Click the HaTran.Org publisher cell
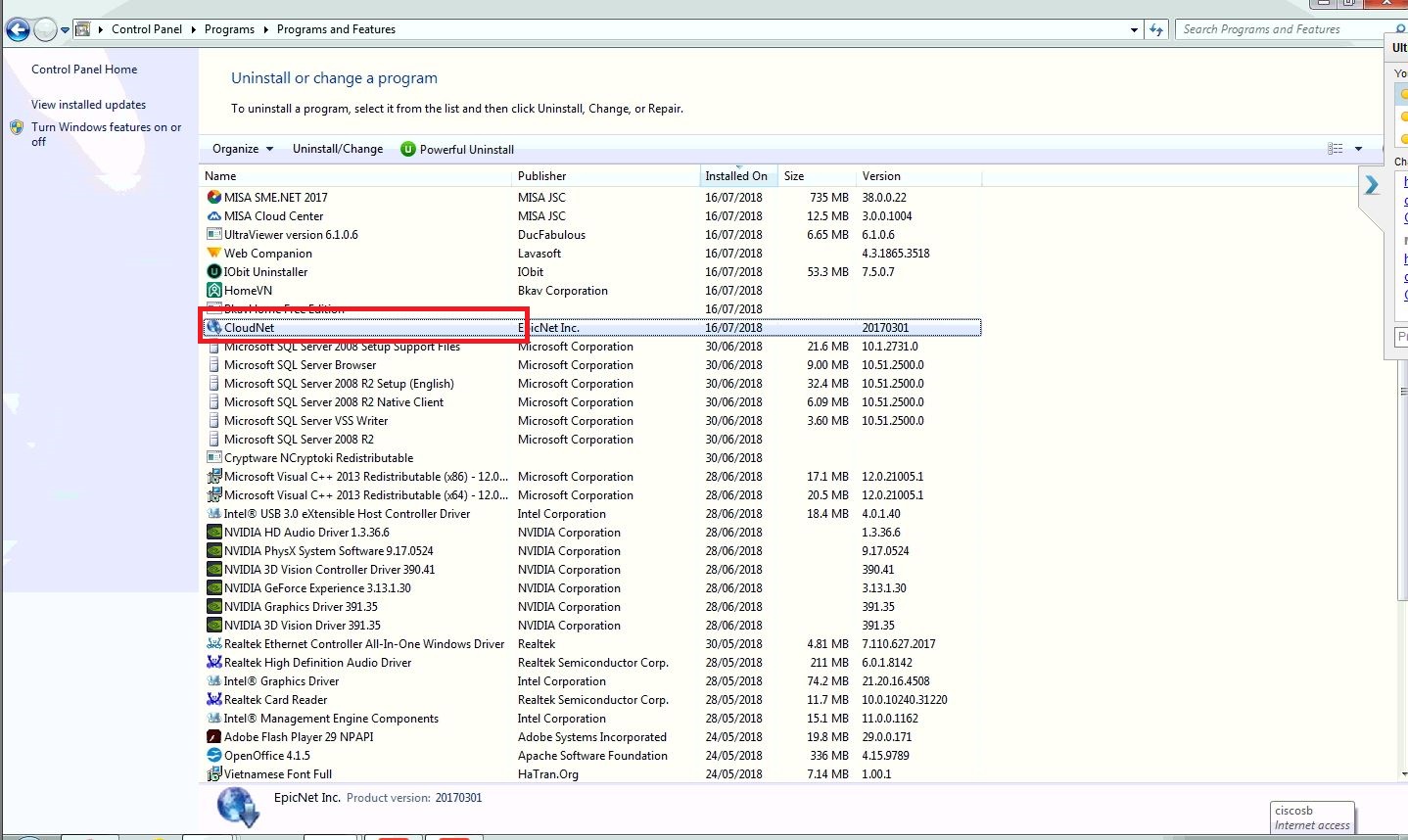This screenshot has height=840, width=1408. (548, 773)
